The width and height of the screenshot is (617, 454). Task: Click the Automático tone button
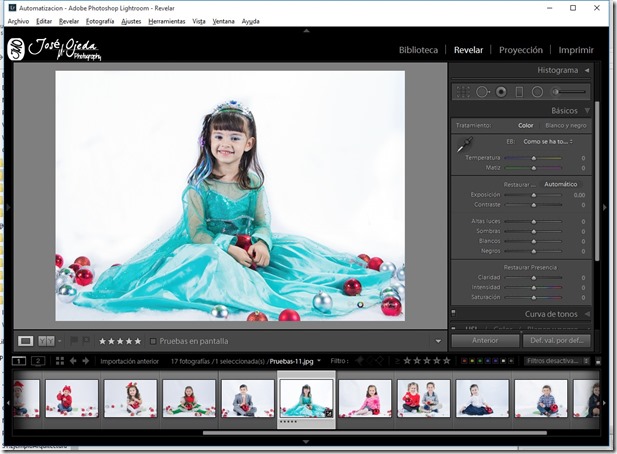561,184
